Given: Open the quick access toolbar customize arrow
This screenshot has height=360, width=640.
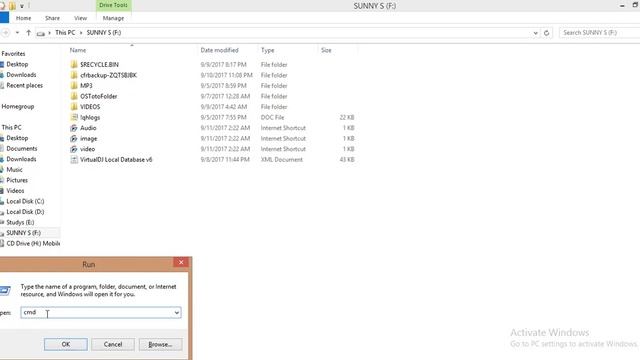Looking at the screenshot, I should (x=22, y=6).
